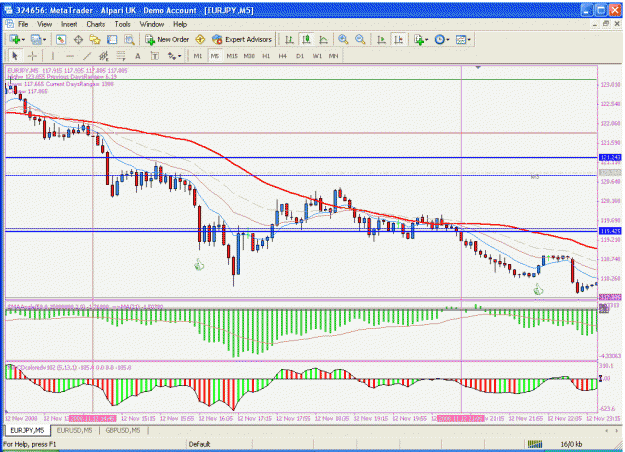This screenshot has height=452, width=625.
Task: Switch timeframe to H4
Action: coord(283,56)
